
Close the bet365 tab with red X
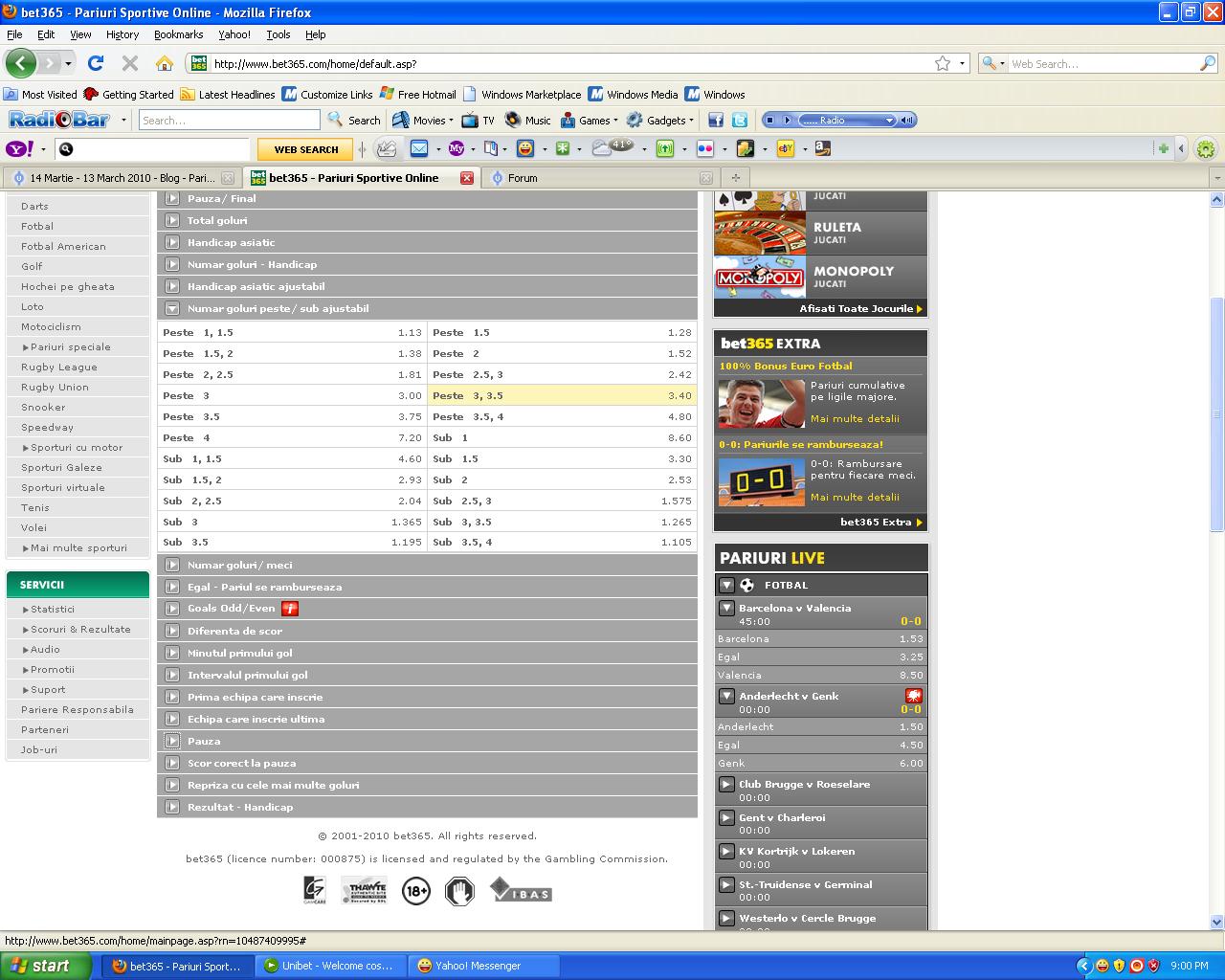(467, 178)
